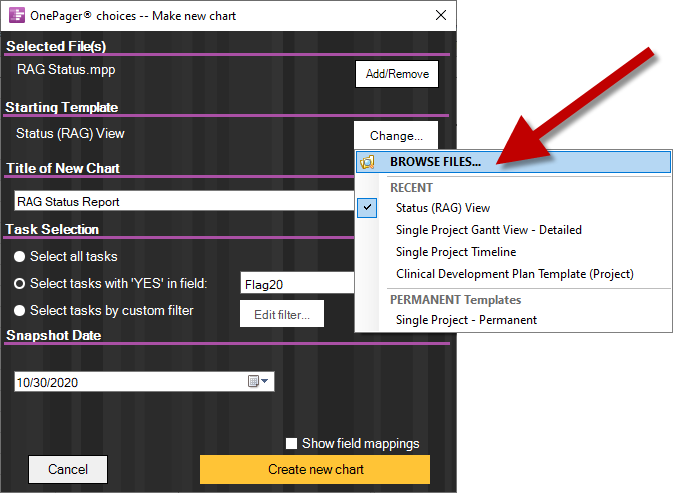Viewport: 673px width, 493px height.
Task: Click the Cancel button
Action: (68, 469)
